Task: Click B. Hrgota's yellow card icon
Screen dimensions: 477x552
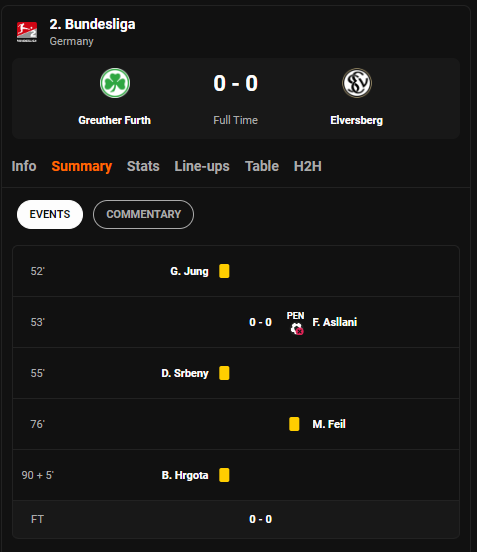Action: coord(224,475)
